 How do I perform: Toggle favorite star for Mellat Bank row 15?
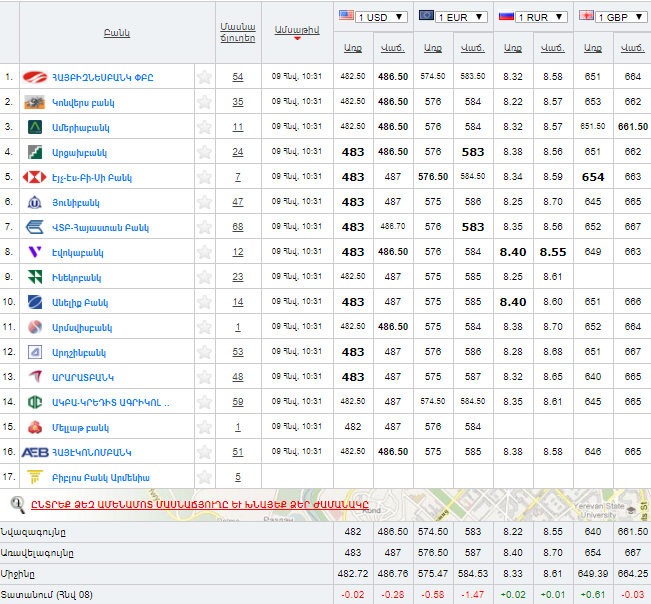coord(204,427)
